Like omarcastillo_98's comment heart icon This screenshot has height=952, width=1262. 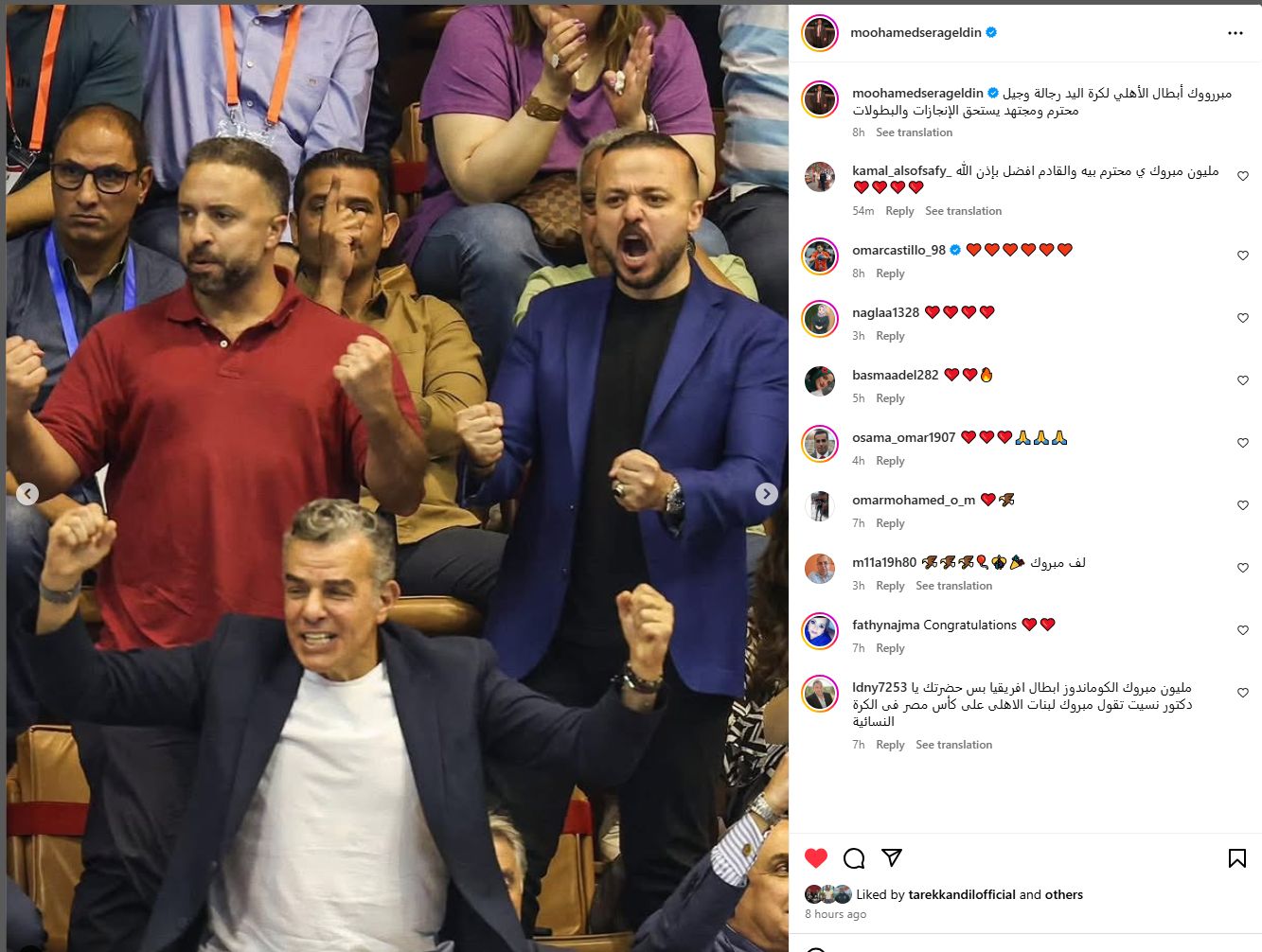click(x=1243, y=256)
